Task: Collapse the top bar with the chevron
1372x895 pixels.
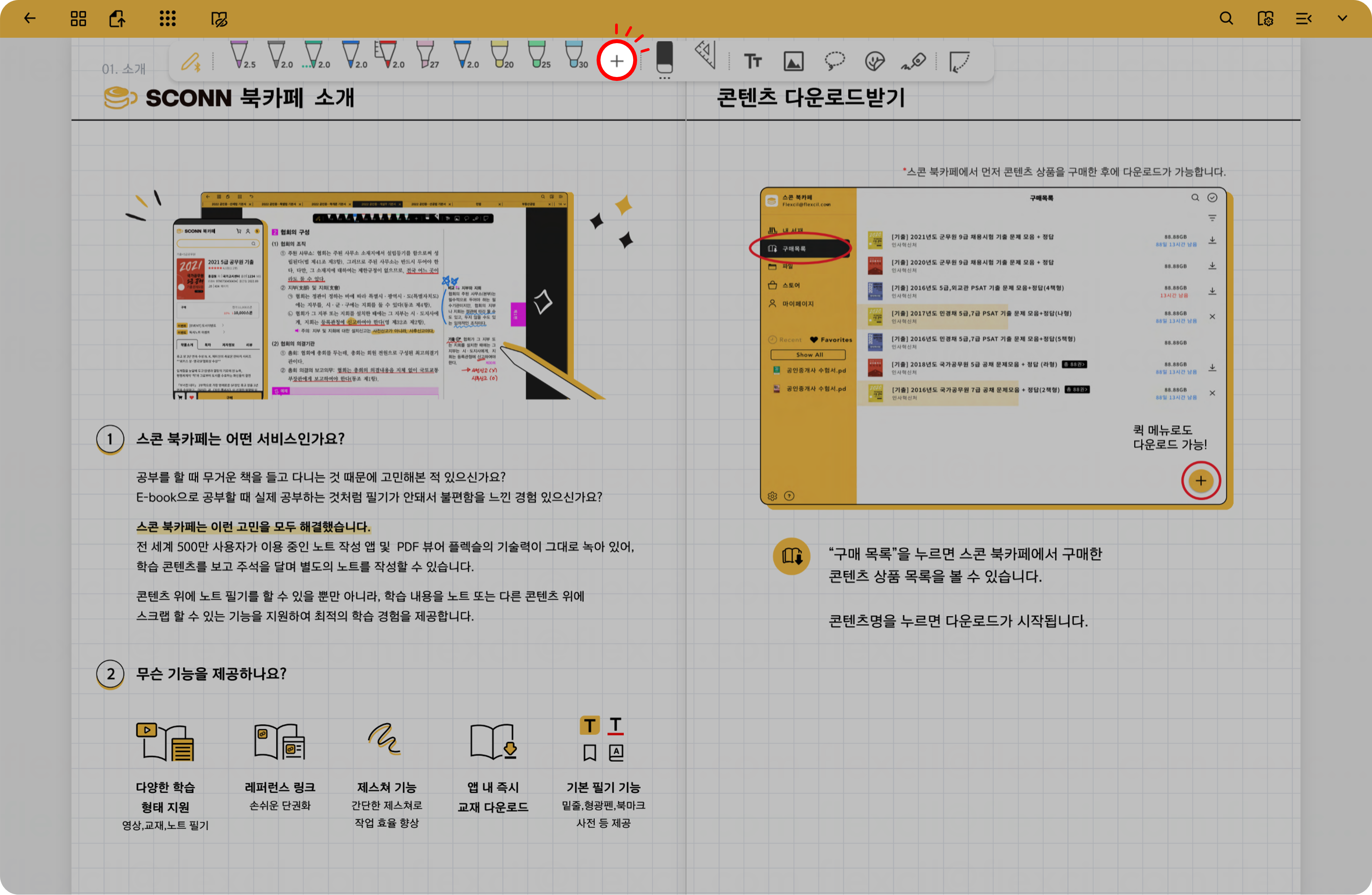Action: click(x=1342, y=18)
